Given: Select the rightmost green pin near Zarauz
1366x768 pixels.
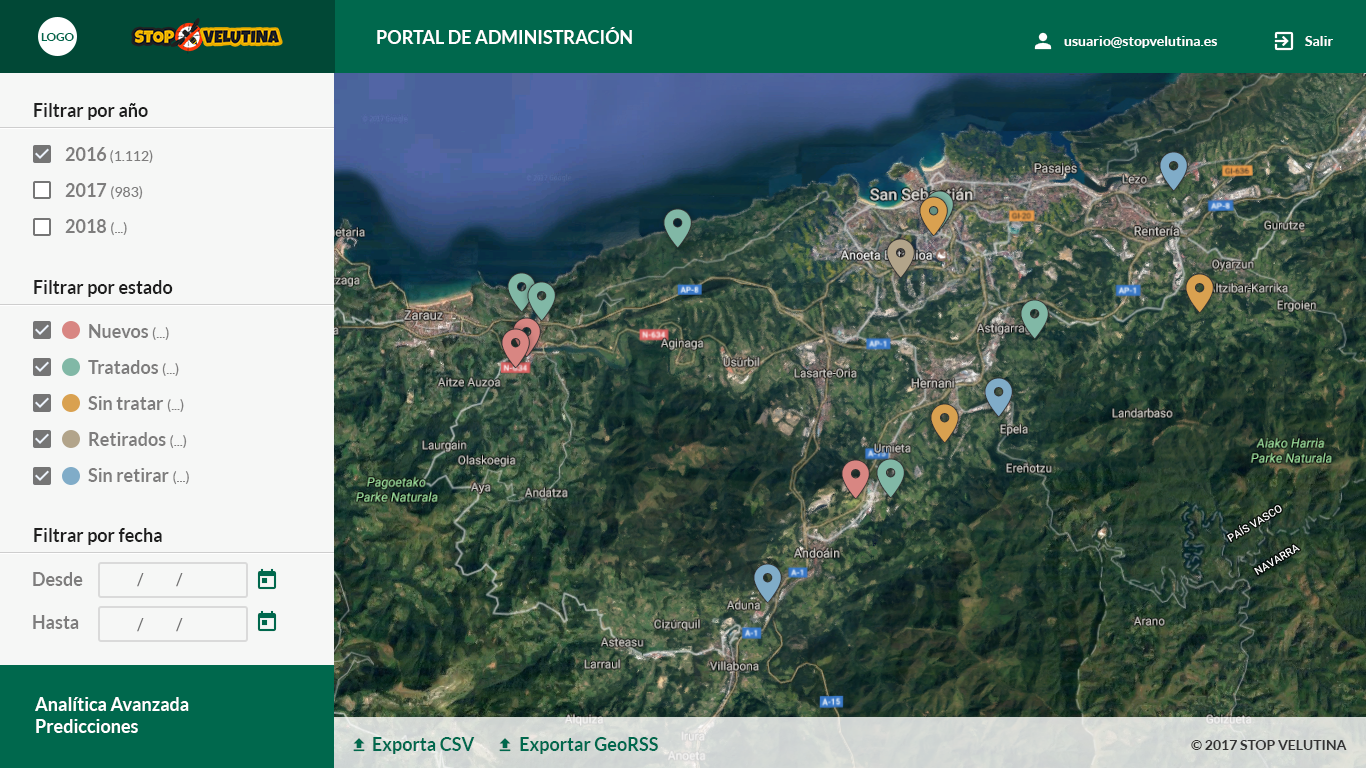Looking at the screenshot, I should [x=541, y=300].
